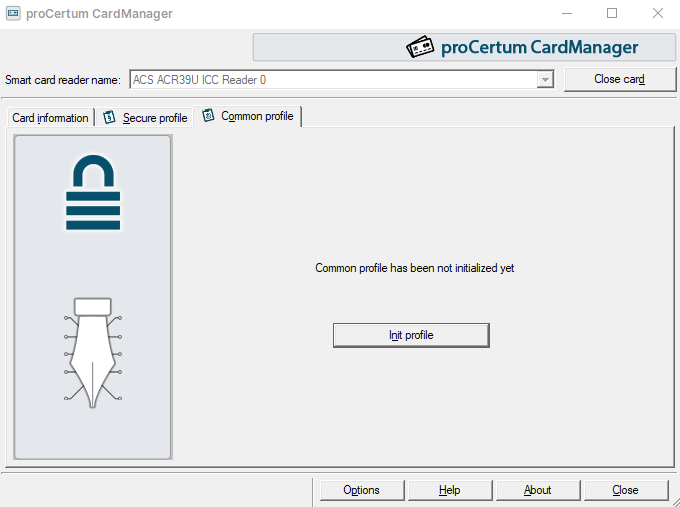
Task: Maximize the proCertum CardManager window
Action: pos(612,14)
